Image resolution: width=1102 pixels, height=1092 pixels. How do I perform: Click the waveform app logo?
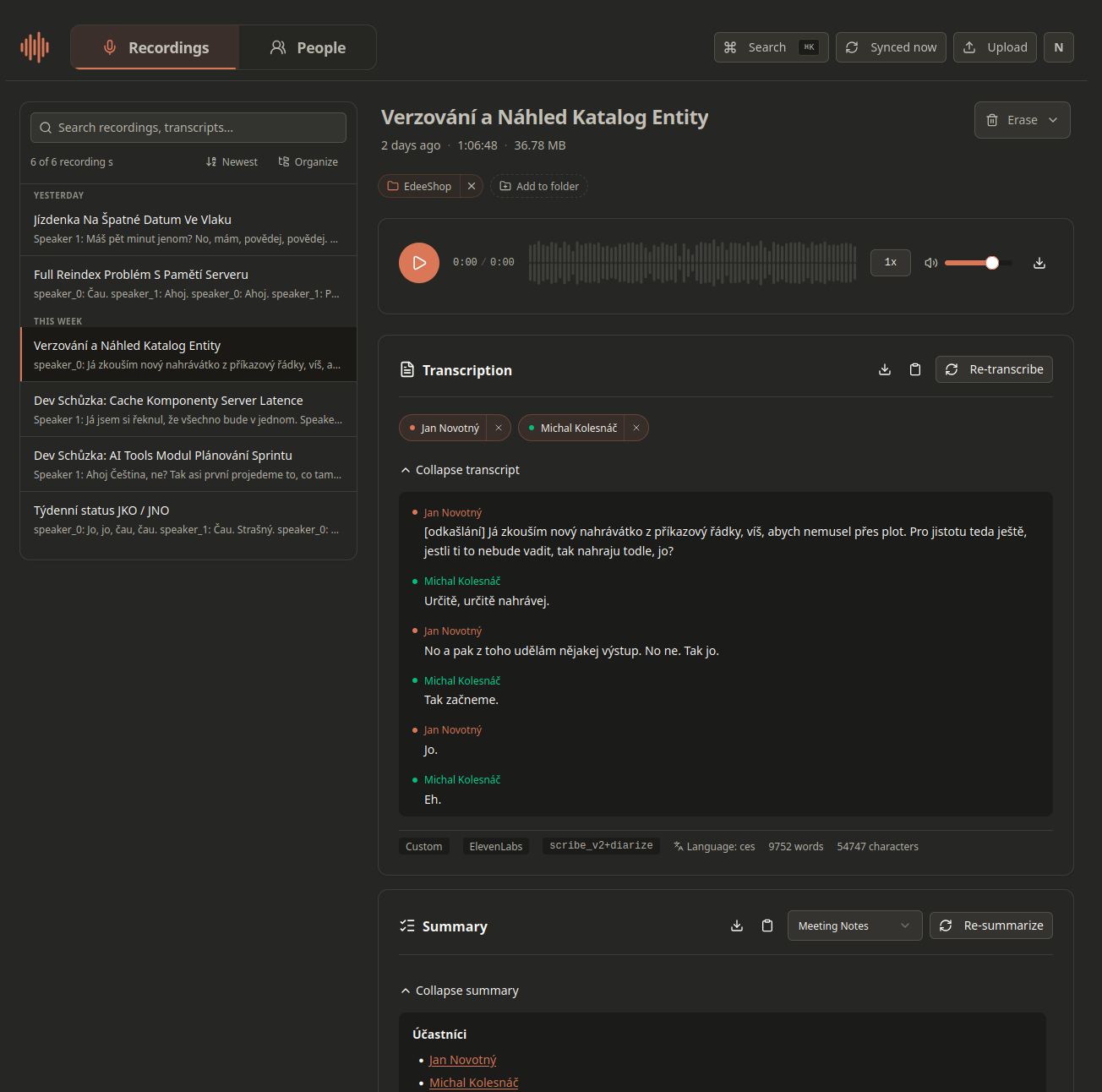pyautogui.click(x=35, y=47)
